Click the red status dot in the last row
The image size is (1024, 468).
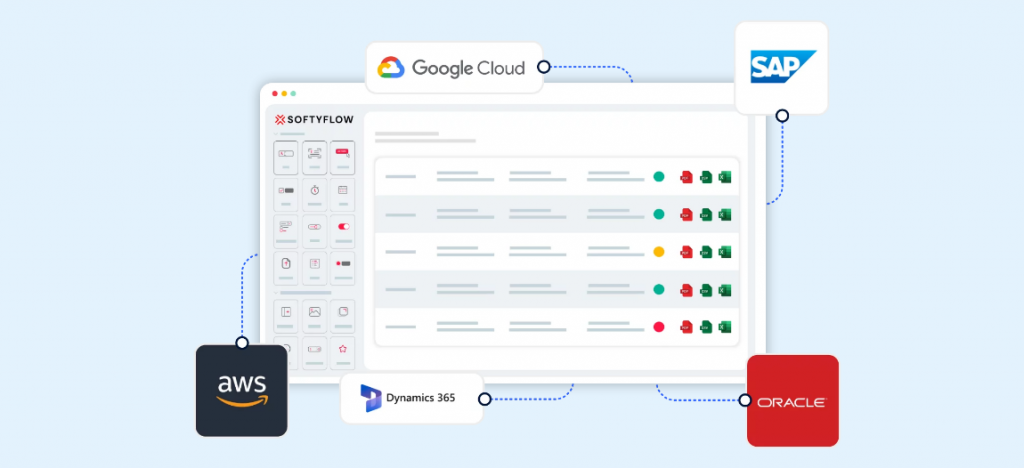coord(659,327)
